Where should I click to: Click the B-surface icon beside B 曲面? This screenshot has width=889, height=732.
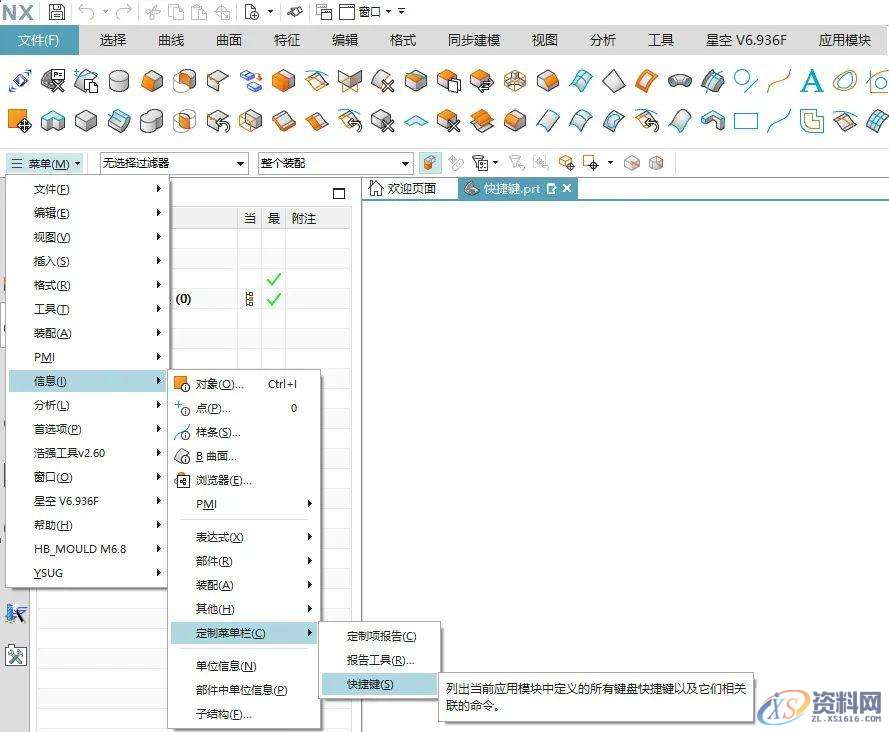pyautogui.click(x=181, y=456)
